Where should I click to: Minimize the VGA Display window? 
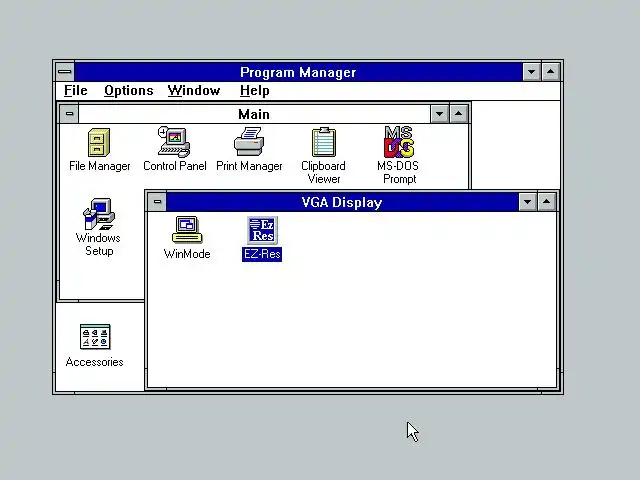click(x=527, y=202)
